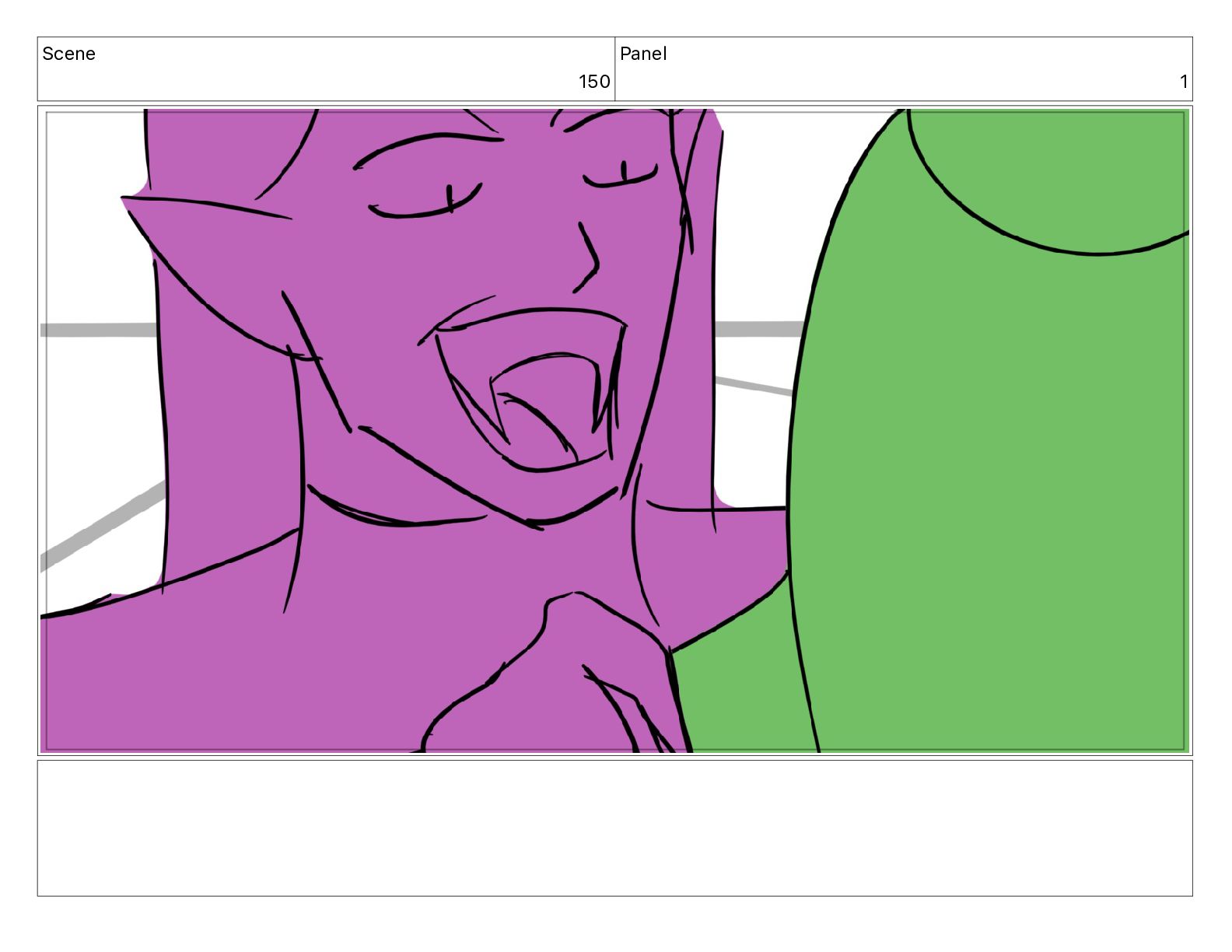
Task: Click the Scene header label
Action: click(x=69, y=54)
